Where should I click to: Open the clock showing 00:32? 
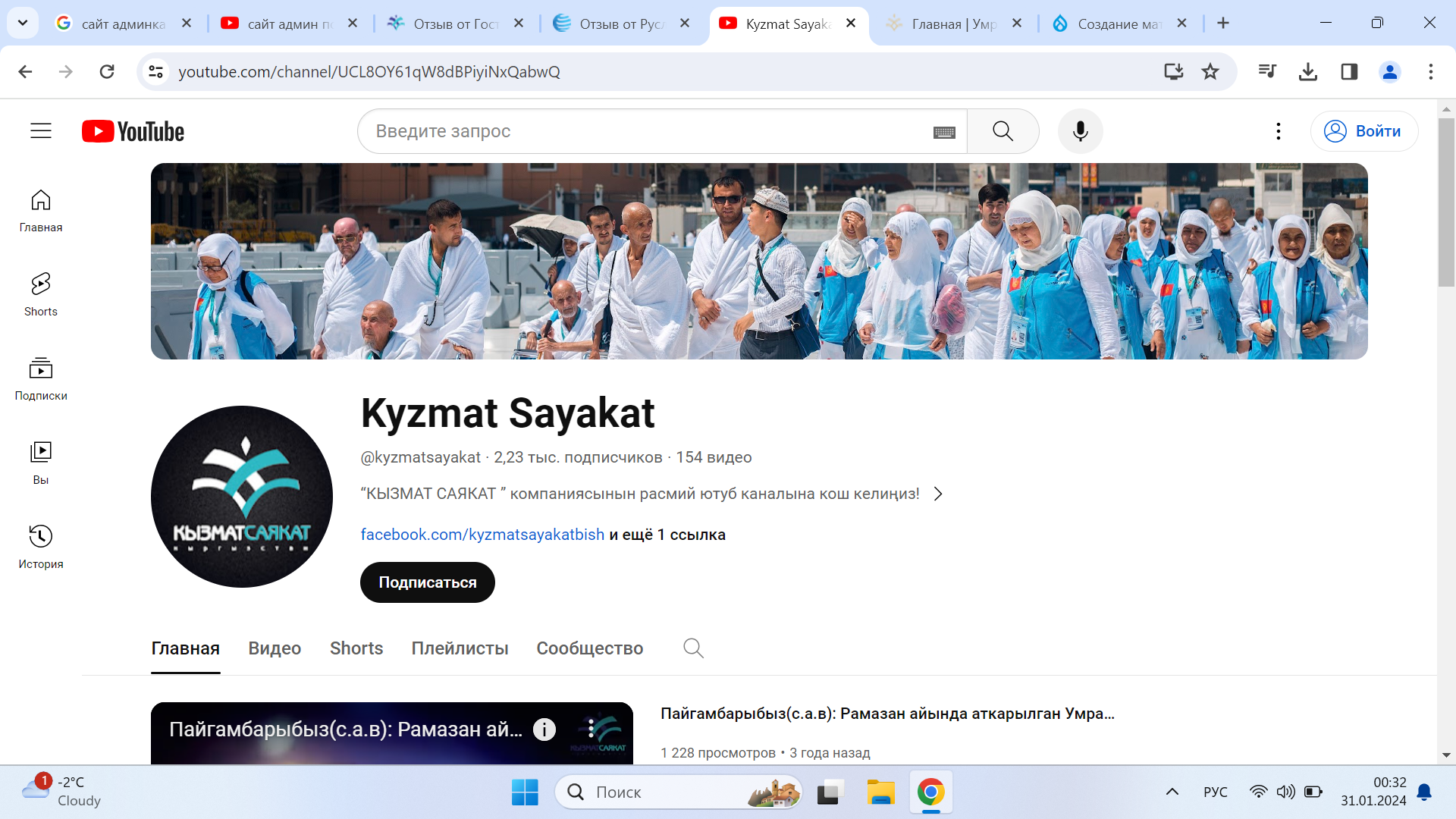tap(1373, 792)
